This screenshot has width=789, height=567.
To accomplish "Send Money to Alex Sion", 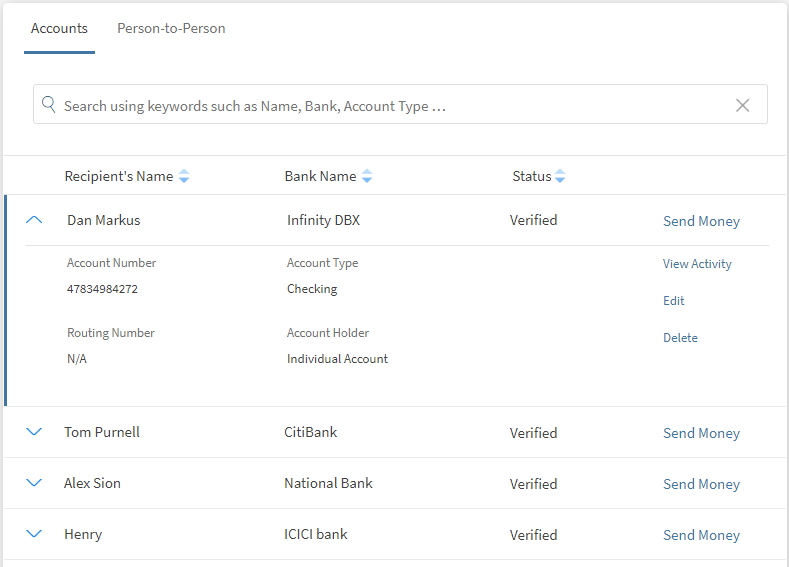I will (701, 484).
